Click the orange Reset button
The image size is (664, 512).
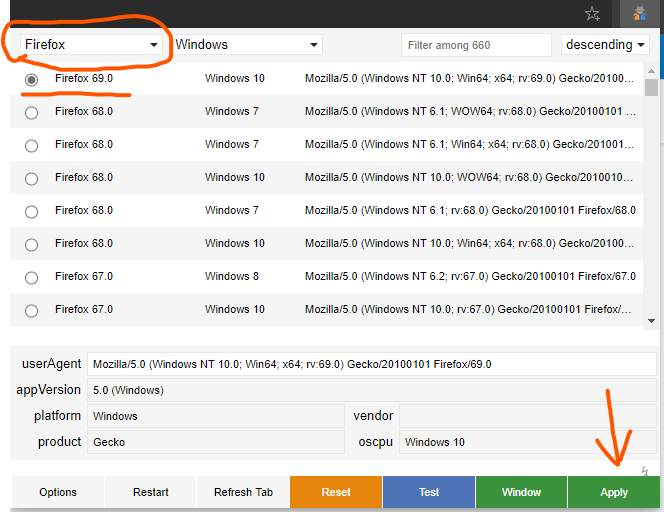(336, 492)
